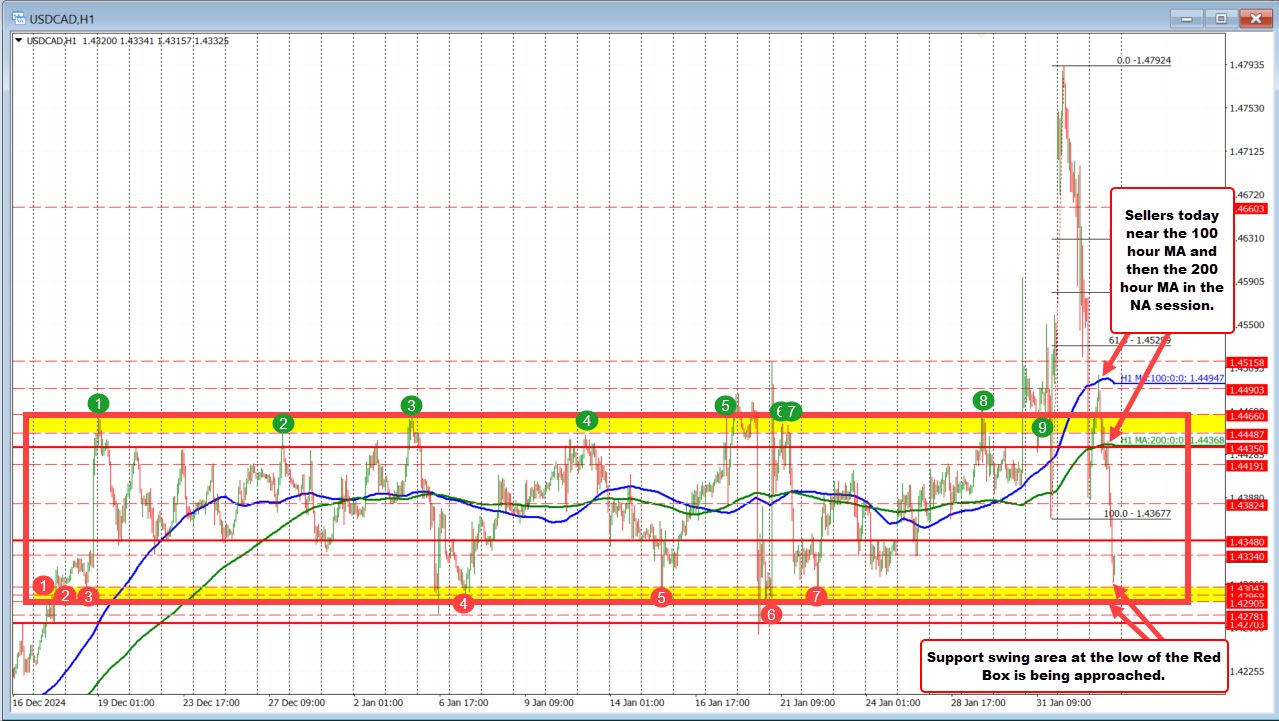
Task: Select green marker 9 near the 200 hour MA
Action: tap(1043, 427)
